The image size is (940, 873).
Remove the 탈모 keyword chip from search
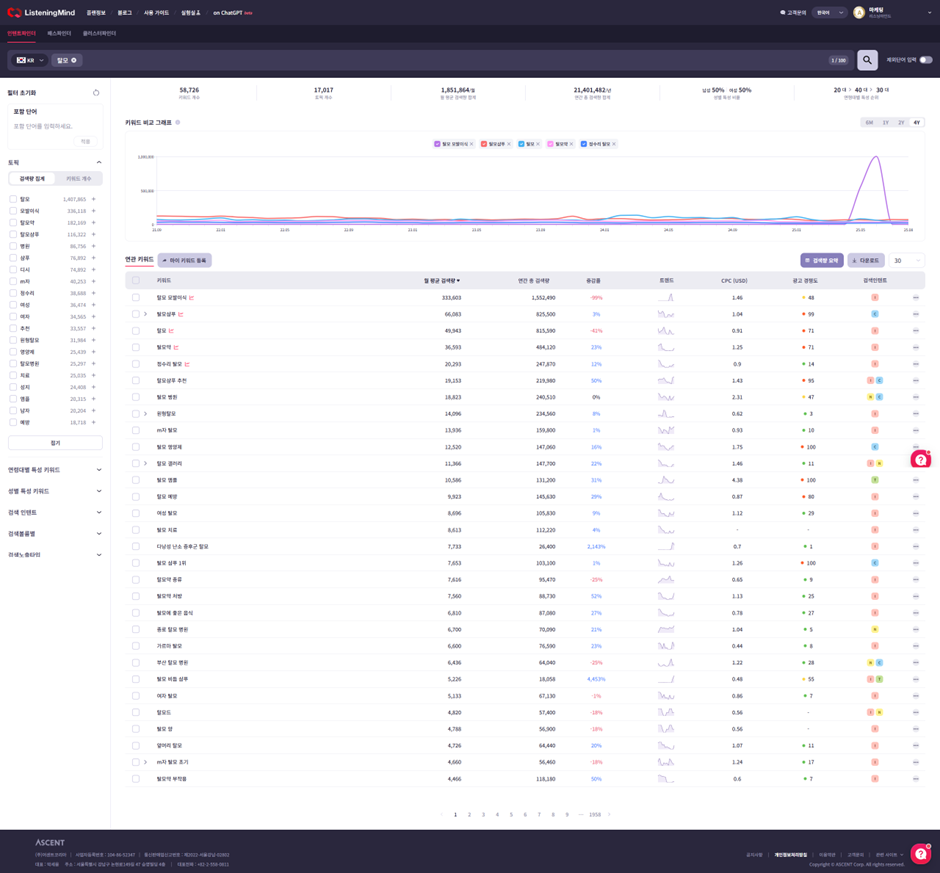pos(74,61)
